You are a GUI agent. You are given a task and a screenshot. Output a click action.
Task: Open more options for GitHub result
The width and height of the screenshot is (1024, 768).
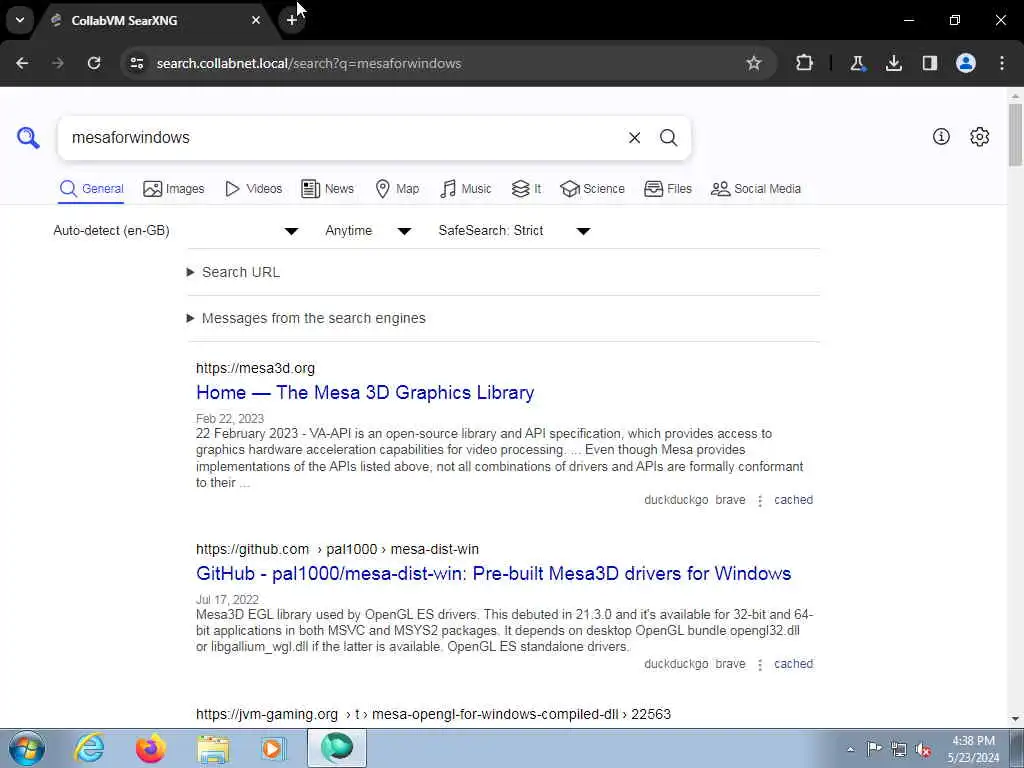click(x=760, y=665)
